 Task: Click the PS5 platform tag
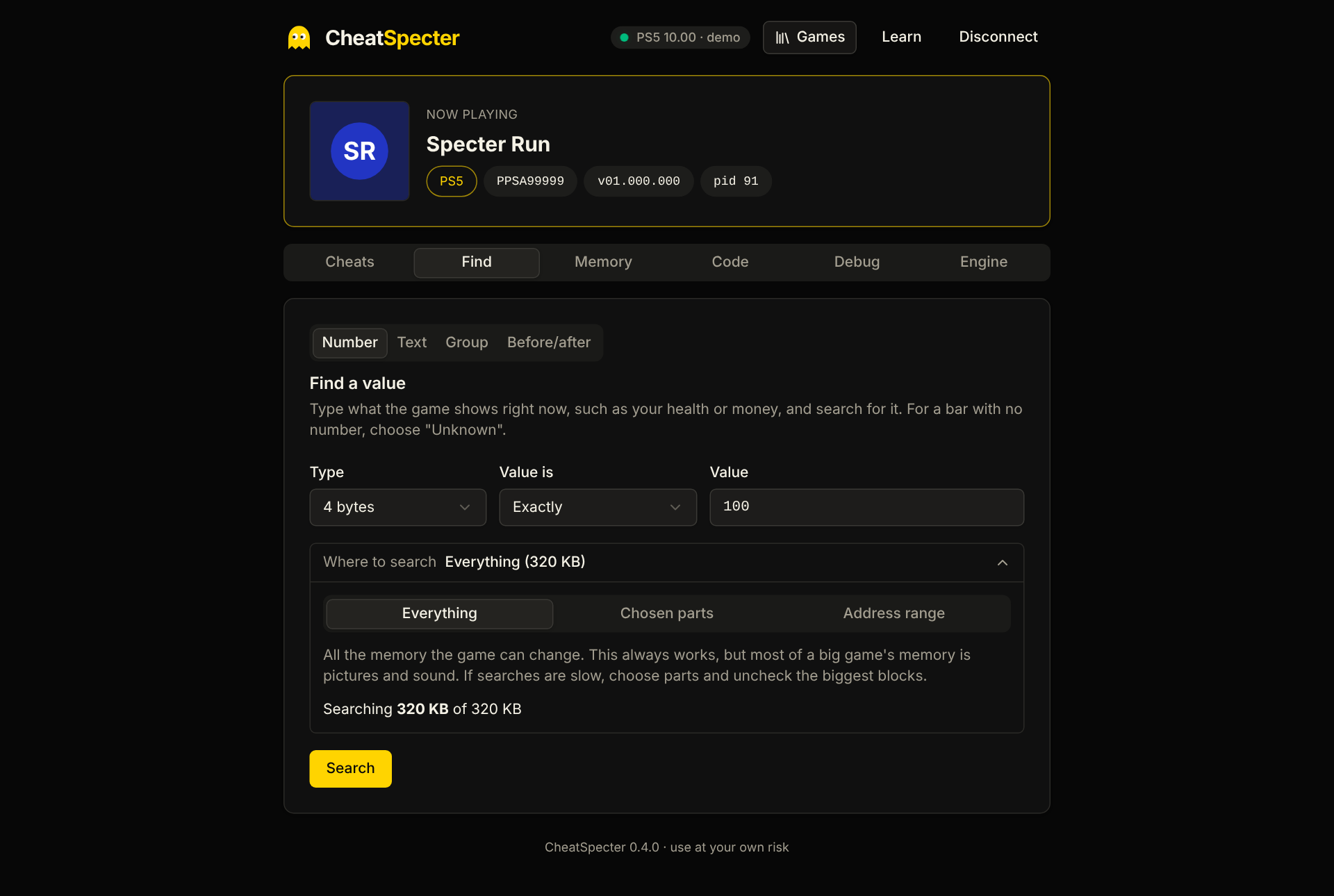[x=452, y=181]
